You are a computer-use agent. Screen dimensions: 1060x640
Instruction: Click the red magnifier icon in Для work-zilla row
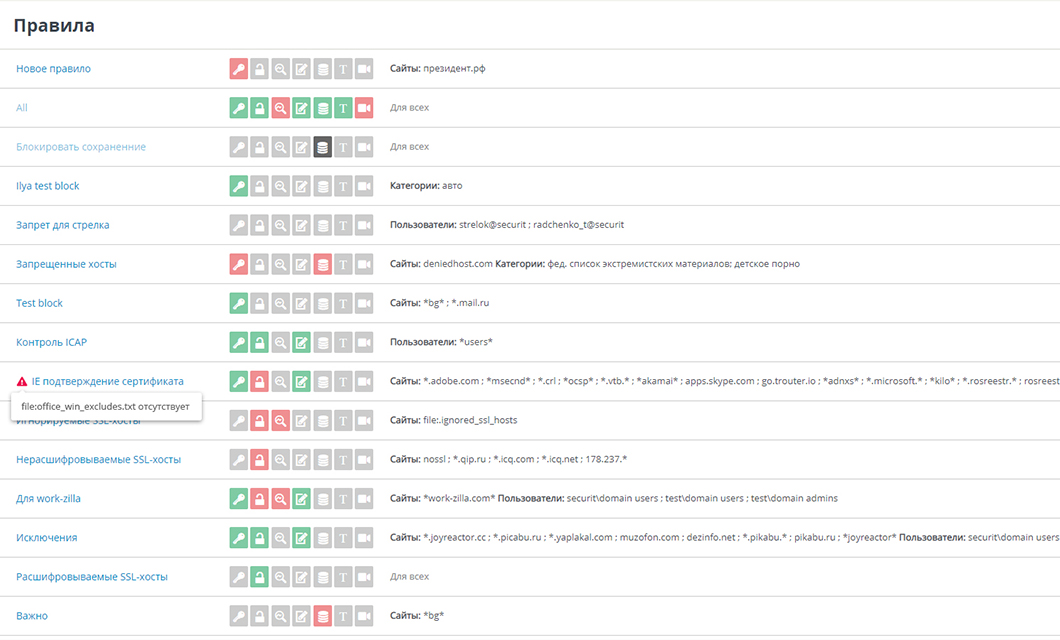coord(281,499)
